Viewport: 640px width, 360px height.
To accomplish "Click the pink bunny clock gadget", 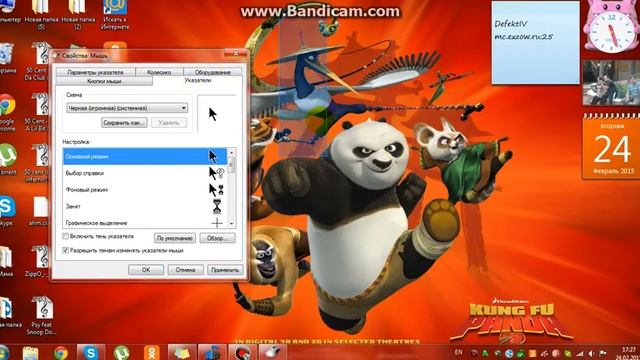I will pyautogui.click(x=611, y=27).
